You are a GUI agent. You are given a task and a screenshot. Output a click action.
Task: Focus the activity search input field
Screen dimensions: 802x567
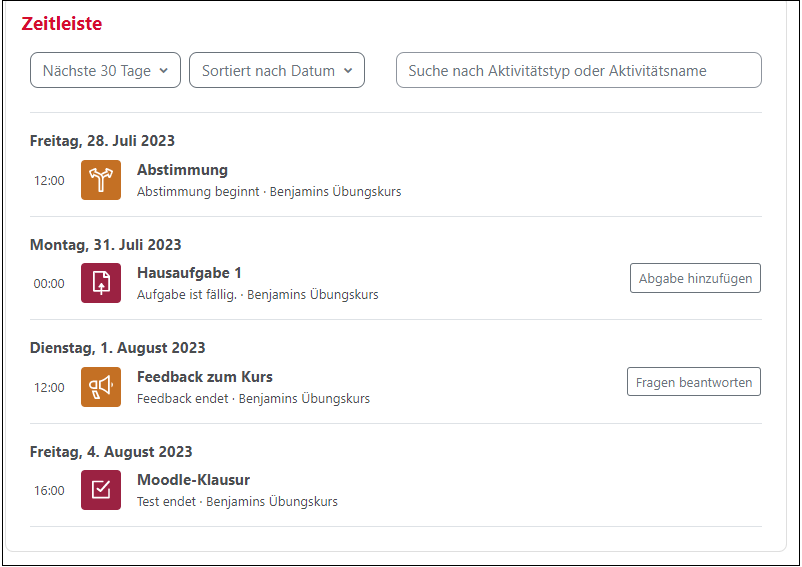click(579, 71)
